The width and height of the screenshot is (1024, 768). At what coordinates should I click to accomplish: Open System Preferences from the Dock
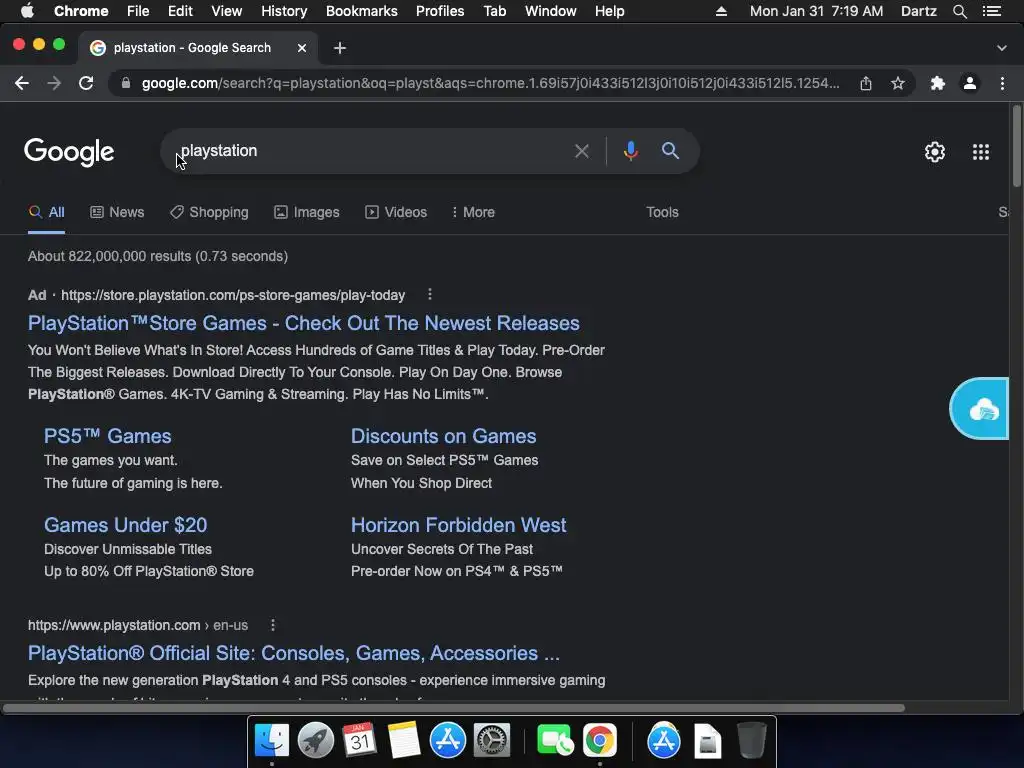pos(492,740)
